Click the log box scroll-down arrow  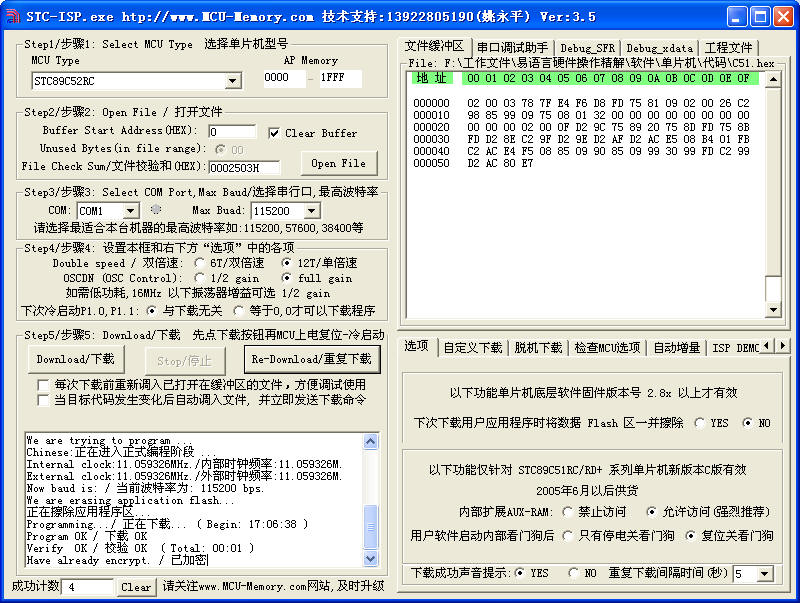[x=371, y=559]
